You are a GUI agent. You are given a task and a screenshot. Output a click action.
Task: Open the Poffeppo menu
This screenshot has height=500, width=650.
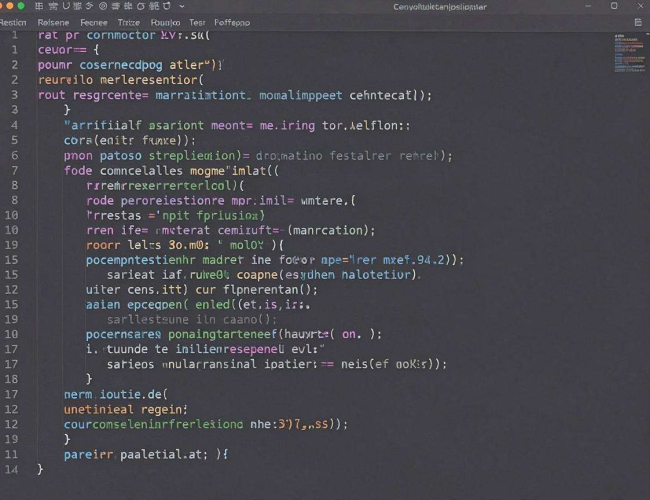pyautogui.click(x=232, y=22)
